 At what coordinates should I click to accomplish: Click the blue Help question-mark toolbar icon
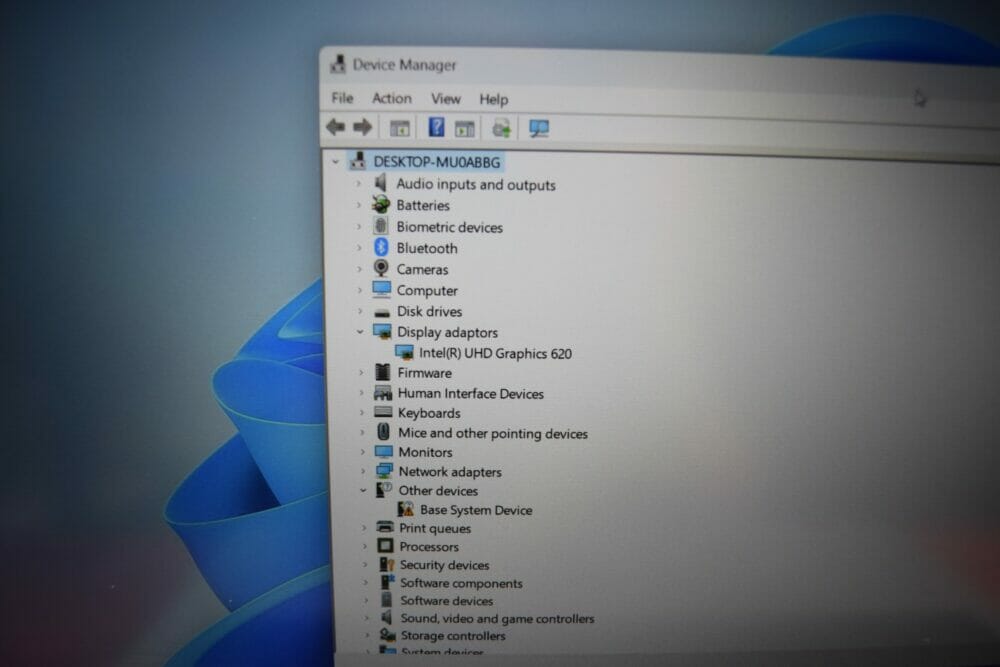tap(436, 127)
